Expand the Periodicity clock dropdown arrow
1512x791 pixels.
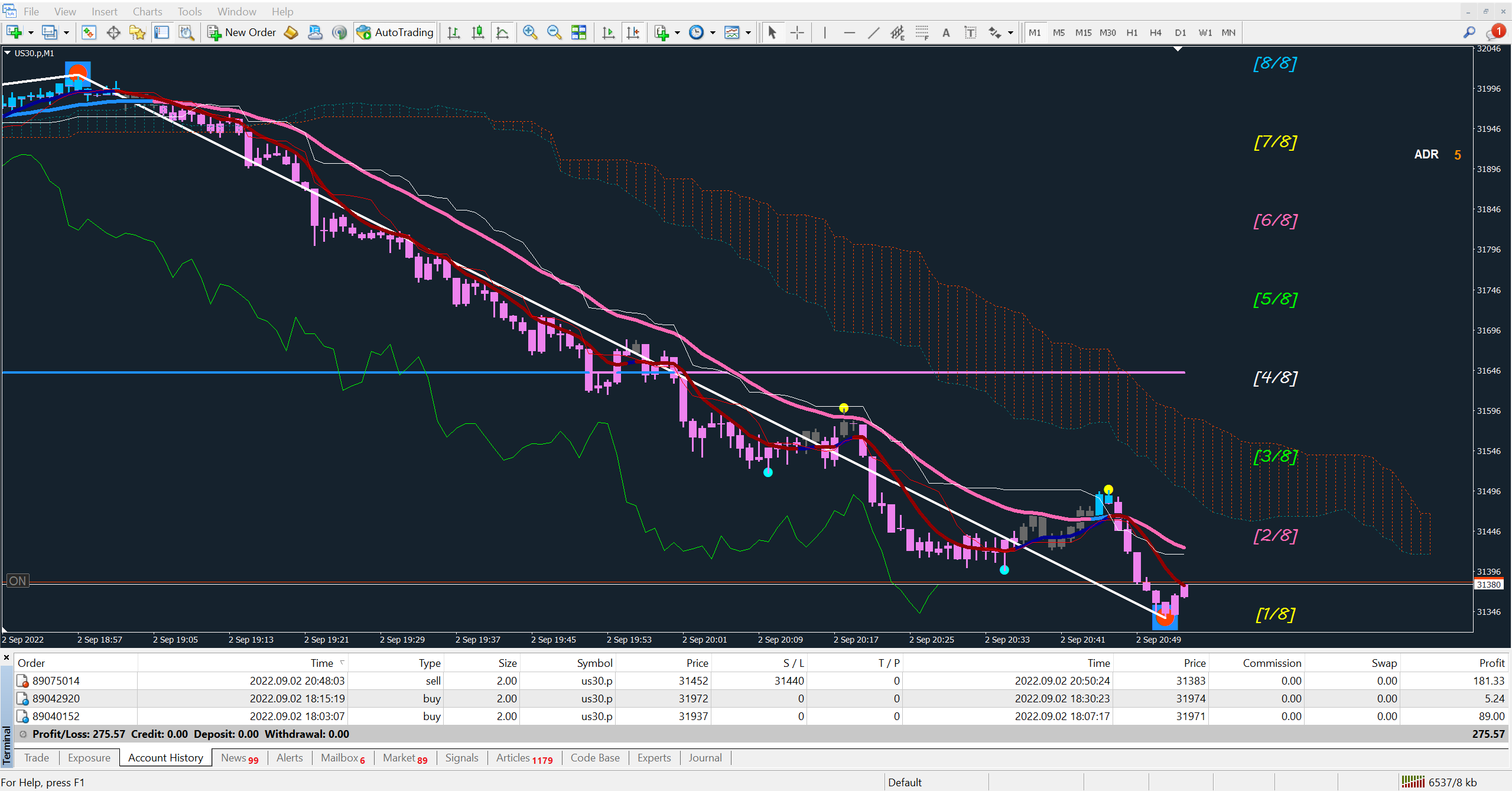click(x=713, y=33)
